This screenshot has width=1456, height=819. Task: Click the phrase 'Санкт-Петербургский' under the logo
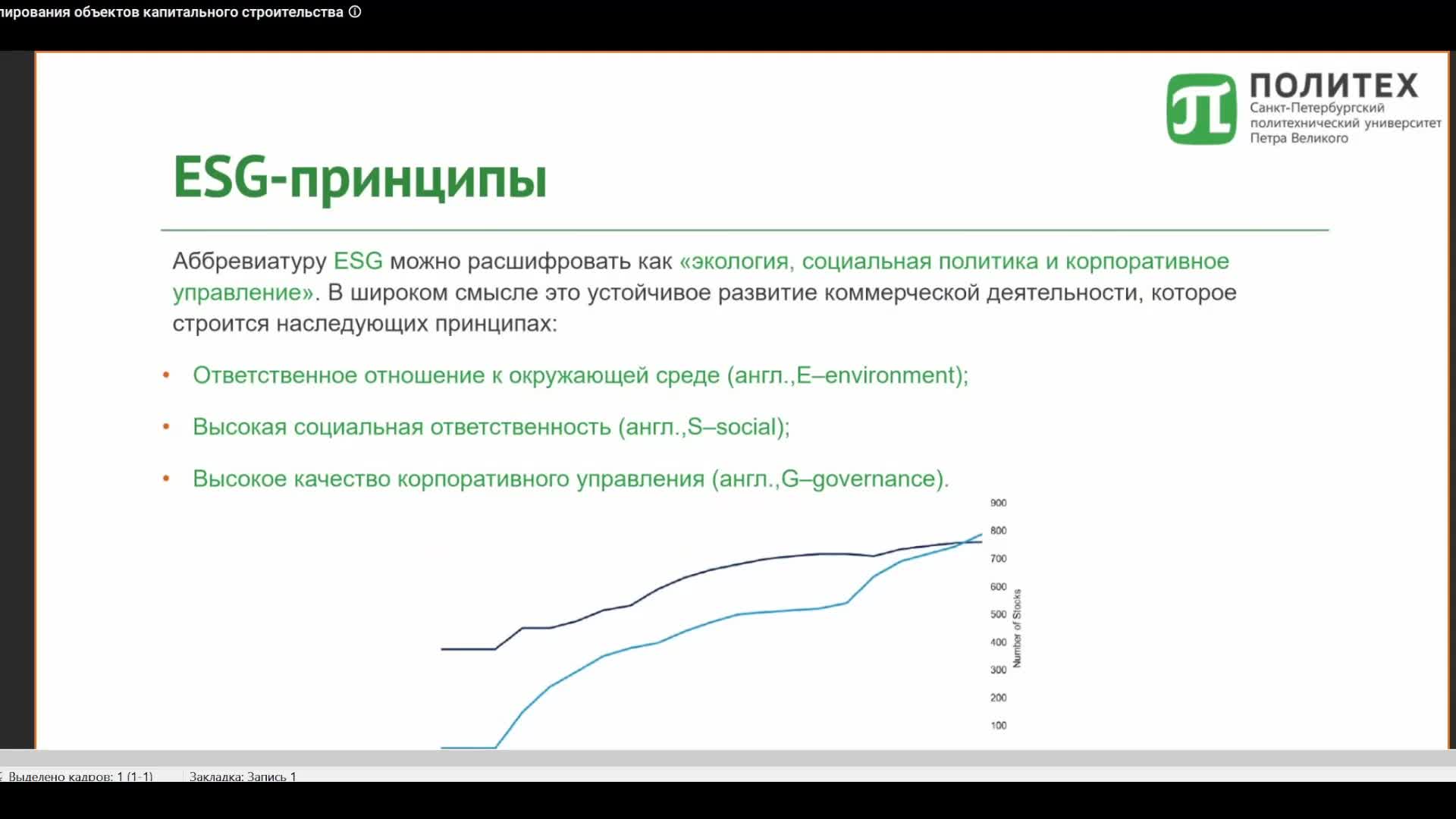(1317, 108)
